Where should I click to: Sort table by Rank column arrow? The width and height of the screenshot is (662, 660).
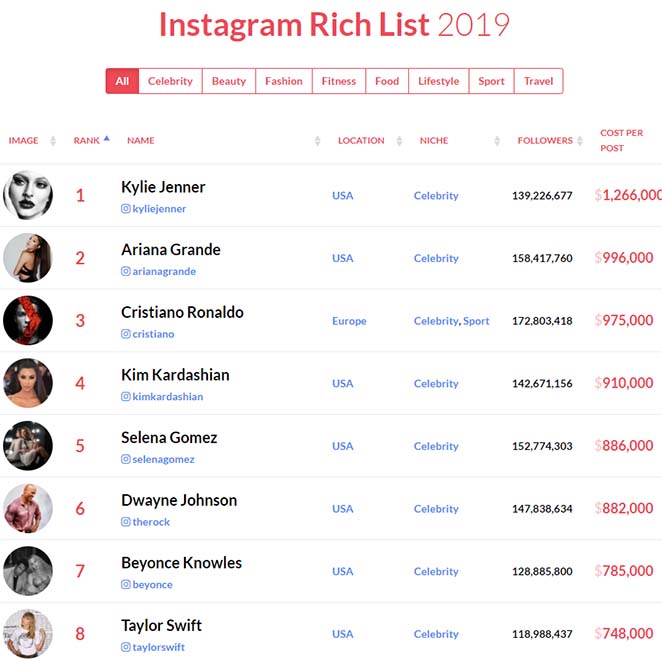tap(106, 139)
